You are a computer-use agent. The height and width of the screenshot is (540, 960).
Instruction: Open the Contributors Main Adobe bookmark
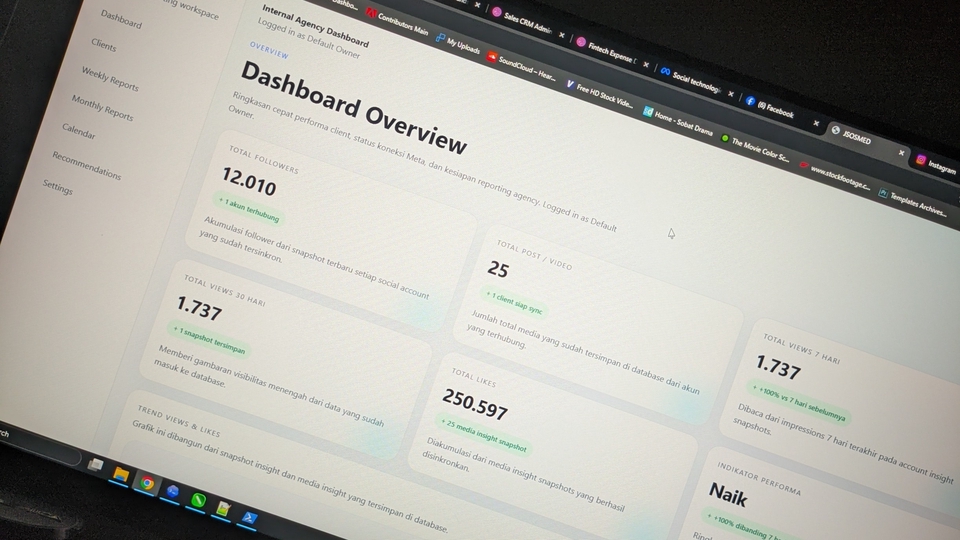[397, 21]
